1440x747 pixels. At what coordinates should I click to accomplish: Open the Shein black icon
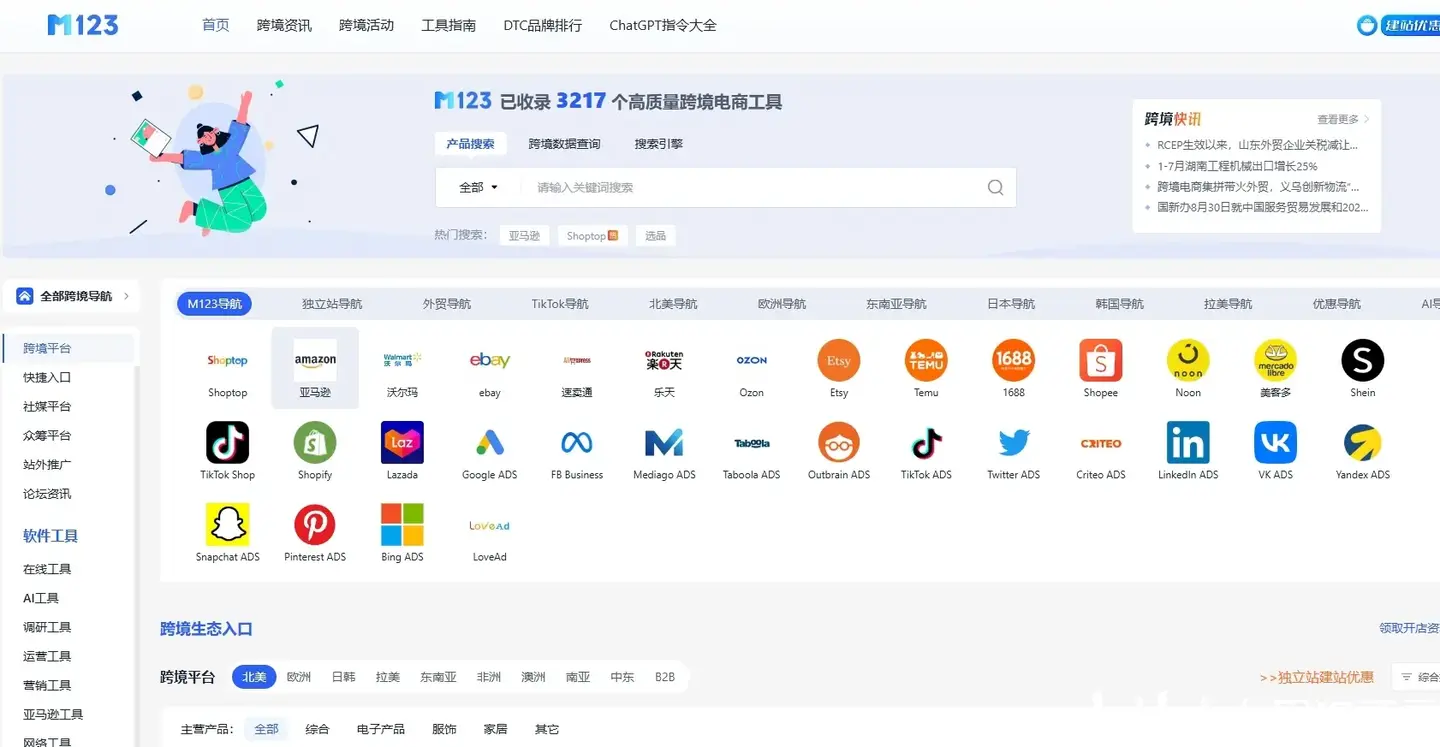coord(1363,361)
